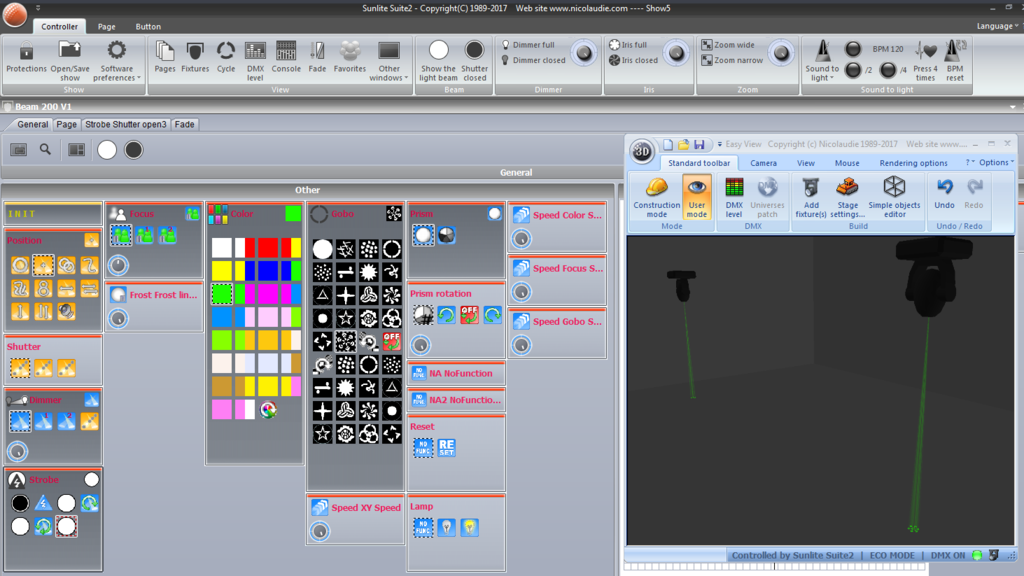Open the Fixtures view

point(195,57)
